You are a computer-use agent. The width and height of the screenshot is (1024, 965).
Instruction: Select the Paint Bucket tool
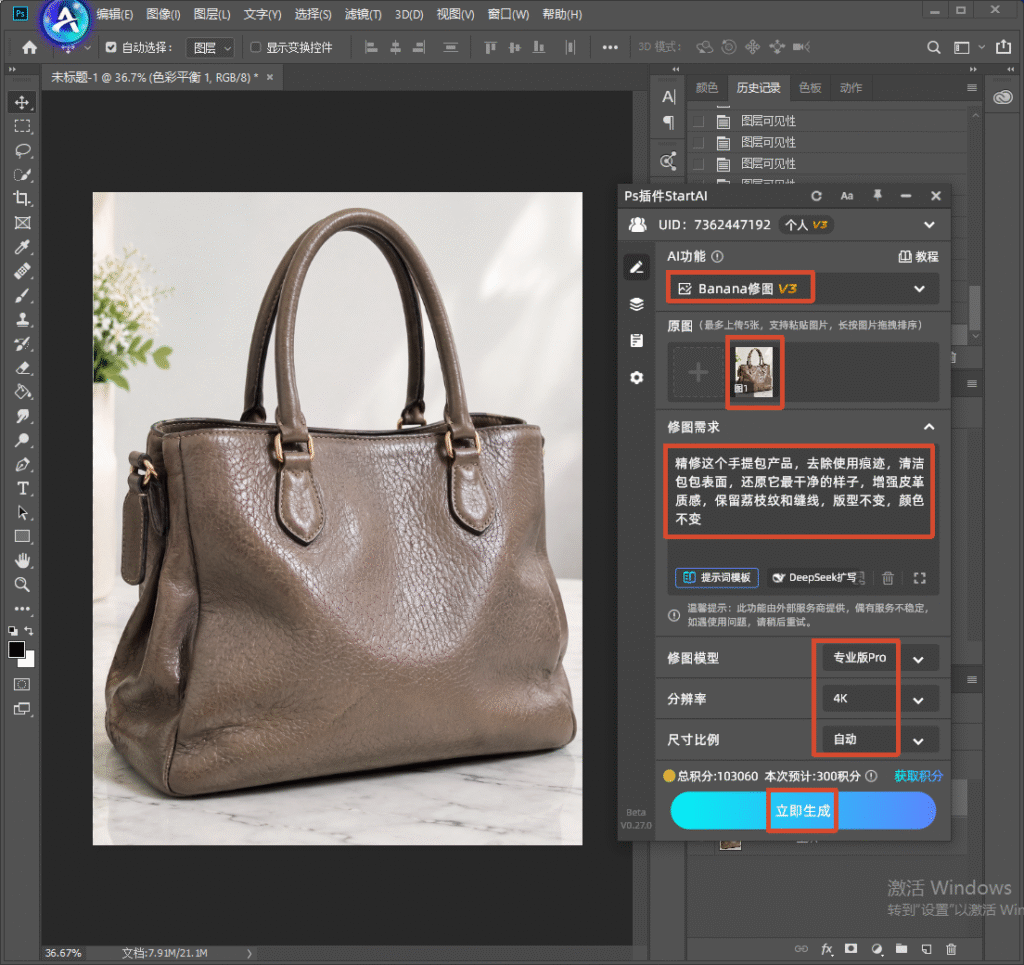(22, 392)
